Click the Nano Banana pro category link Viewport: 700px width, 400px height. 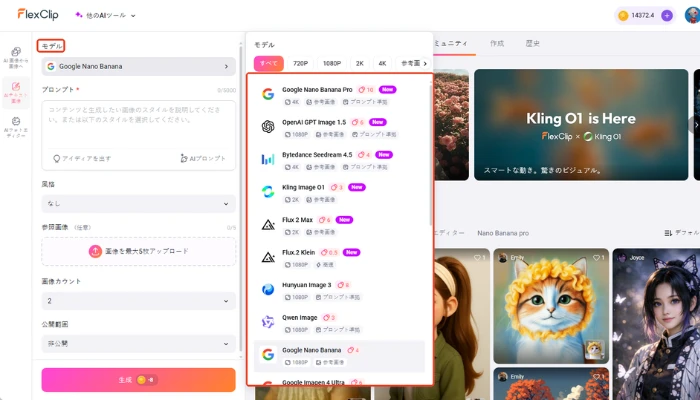503,233
